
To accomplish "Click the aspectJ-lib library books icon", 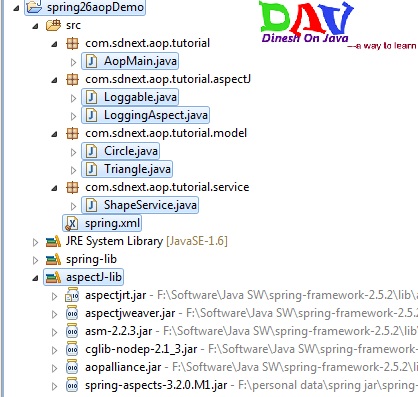I will pos(53,277).
